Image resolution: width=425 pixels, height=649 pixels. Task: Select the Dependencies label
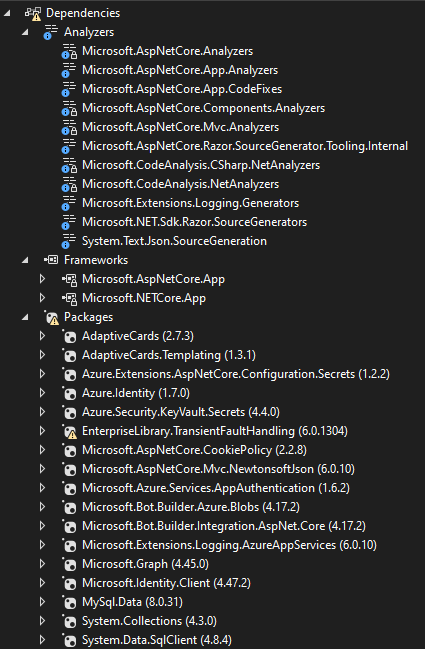(83, 13)
